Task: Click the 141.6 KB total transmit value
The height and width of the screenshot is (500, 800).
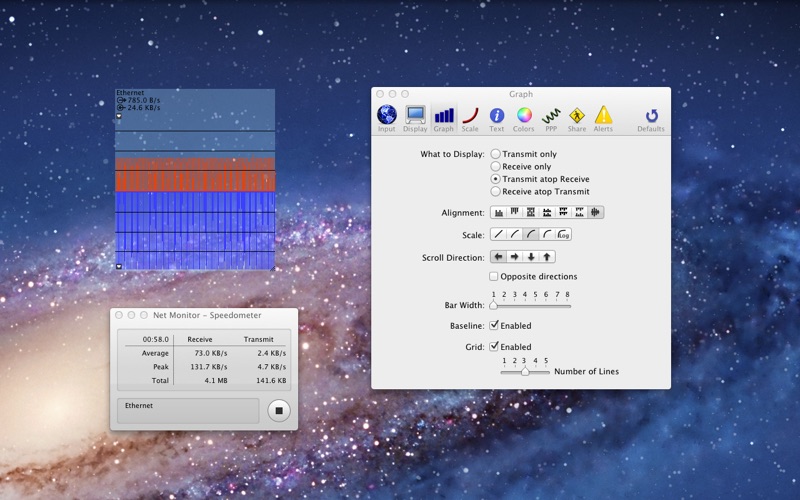Action: point(271,381)
